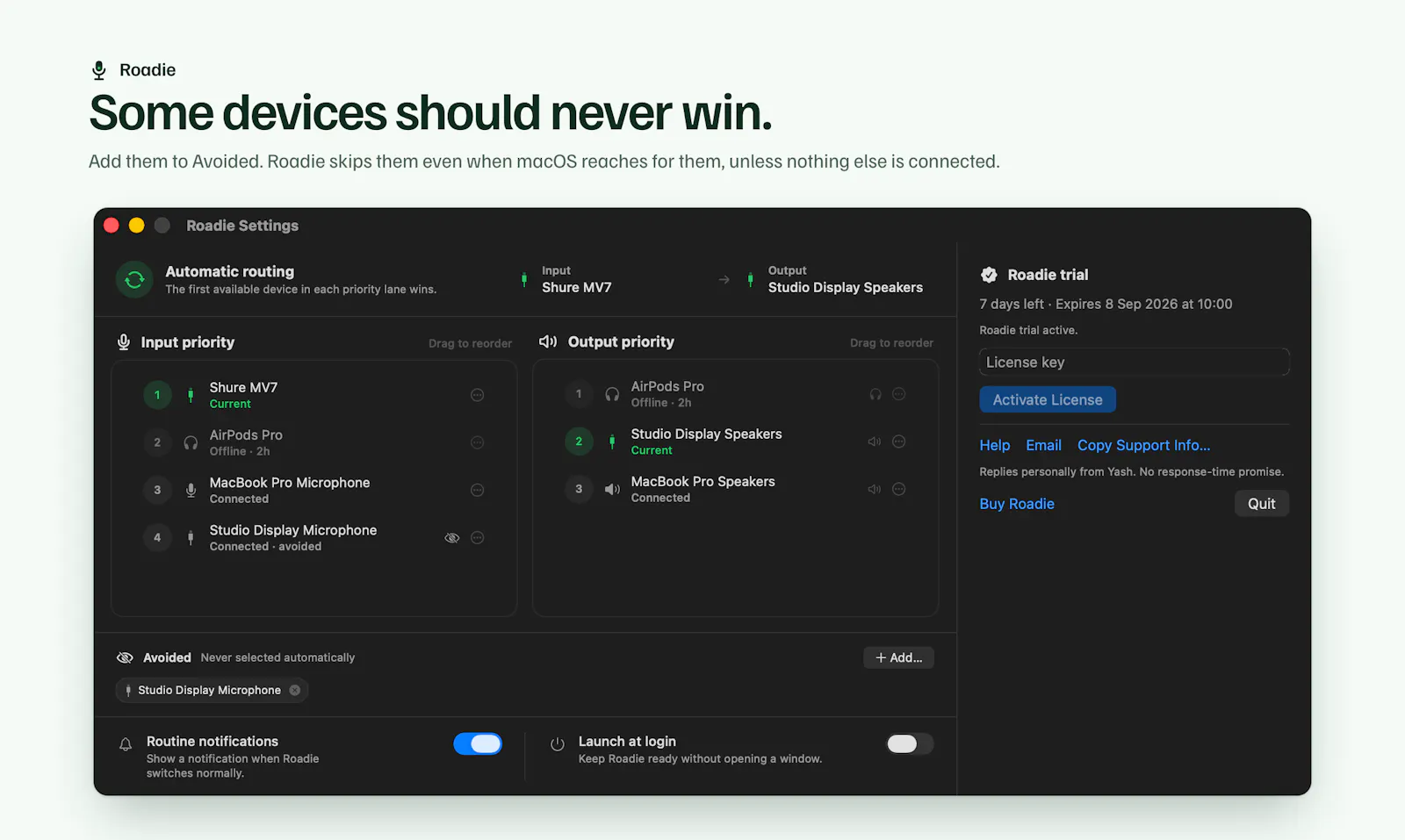Viewport: 1405px width, 840px height.
Task: Click the Avoided crossed-eye icon
Action: [x=125, y=657]
